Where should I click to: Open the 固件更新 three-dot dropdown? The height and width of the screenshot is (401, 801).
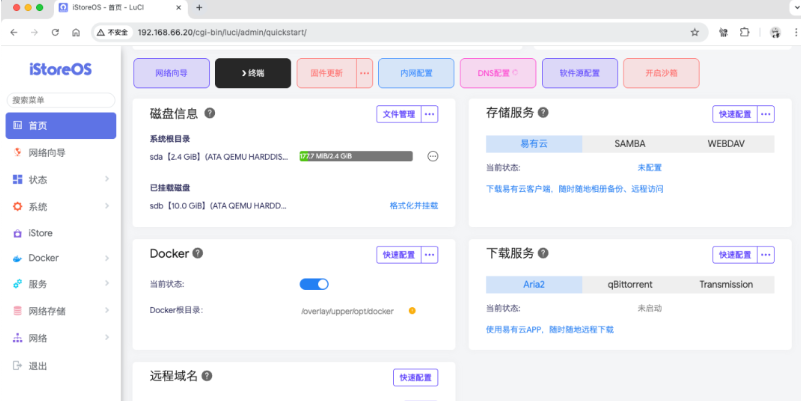click(x=364, y=73)
